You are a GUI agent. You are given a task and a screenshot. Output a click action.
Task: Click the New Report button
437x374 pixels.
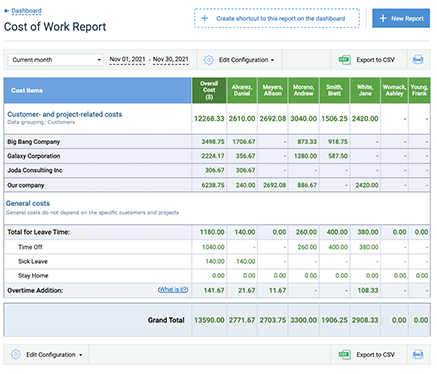[401, 18]
